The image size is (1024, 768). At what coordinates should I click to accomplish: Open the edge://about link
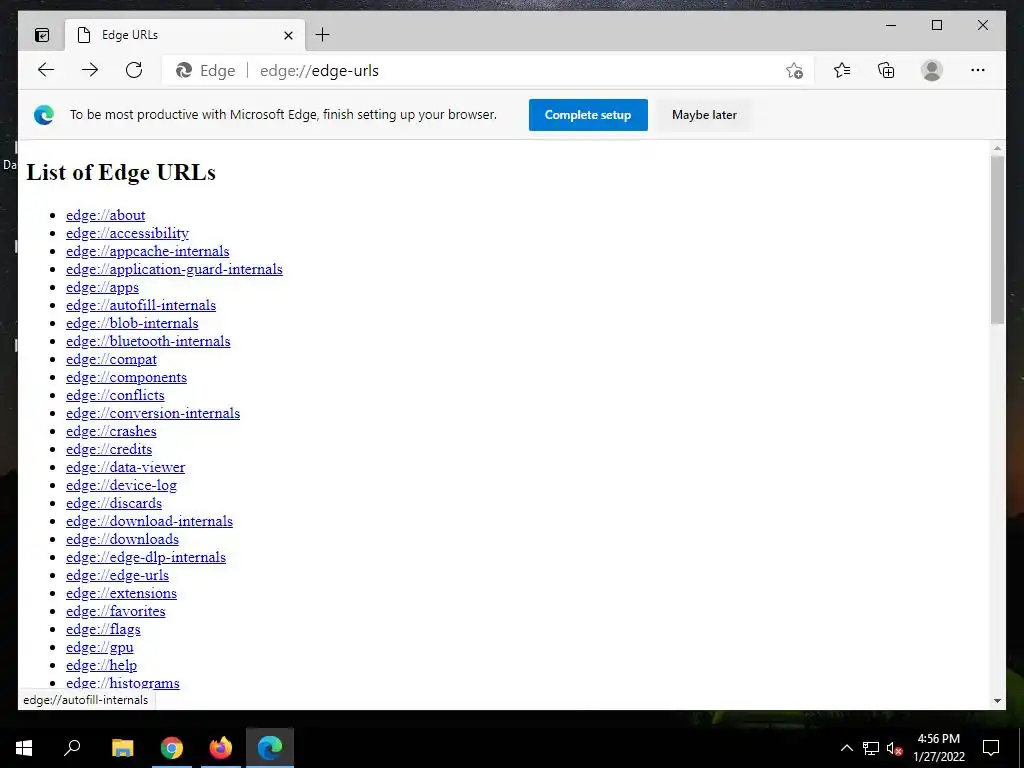pyautogui.click(x=105, y=215)
